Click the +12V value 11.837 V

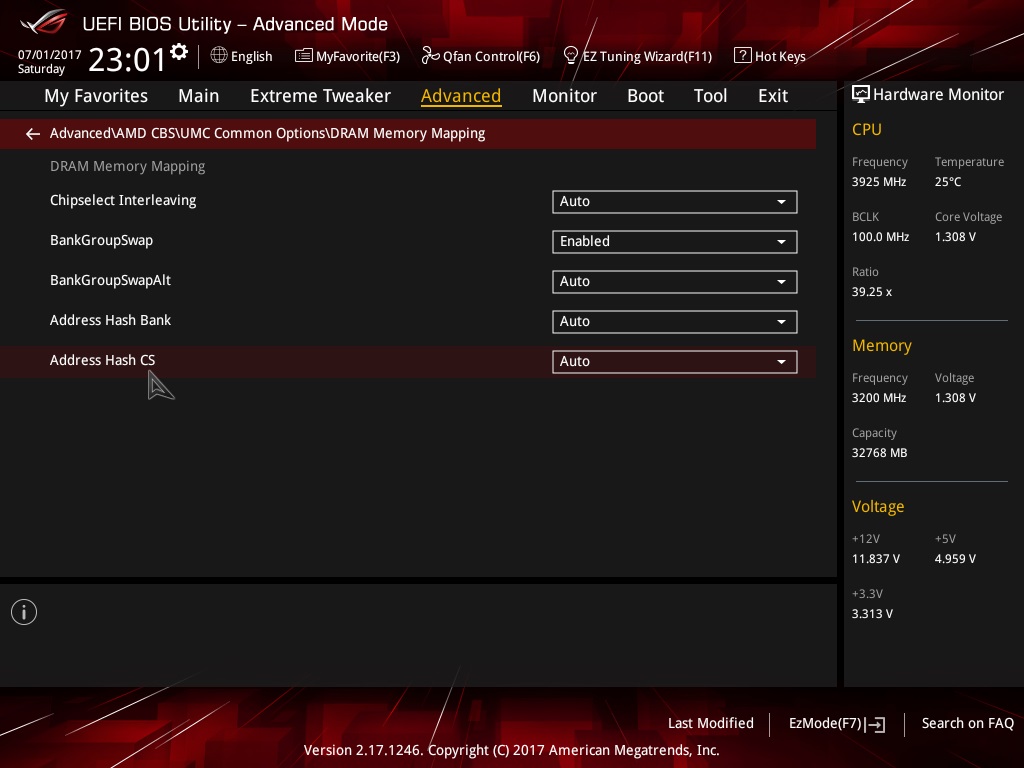[x=876, y=559]
